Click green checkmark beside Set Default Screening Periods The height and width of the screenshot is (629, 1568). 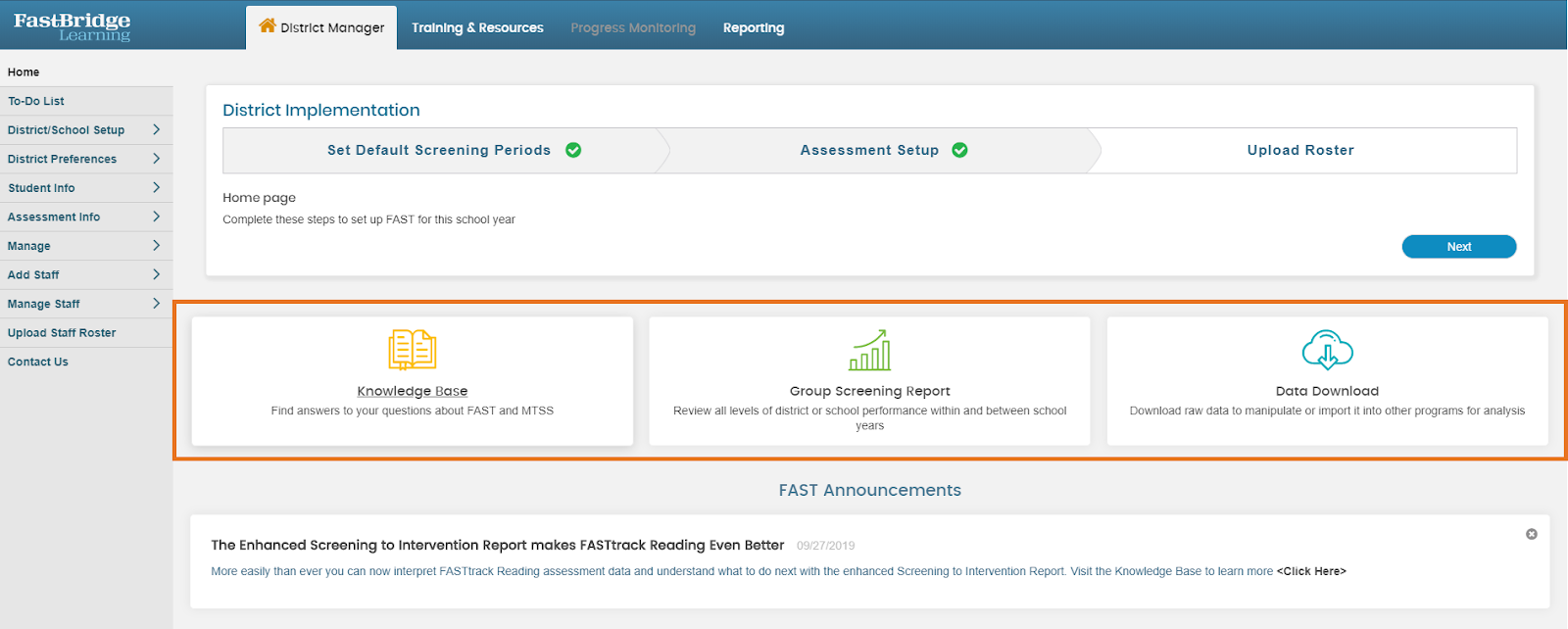(x=573, y=150)
